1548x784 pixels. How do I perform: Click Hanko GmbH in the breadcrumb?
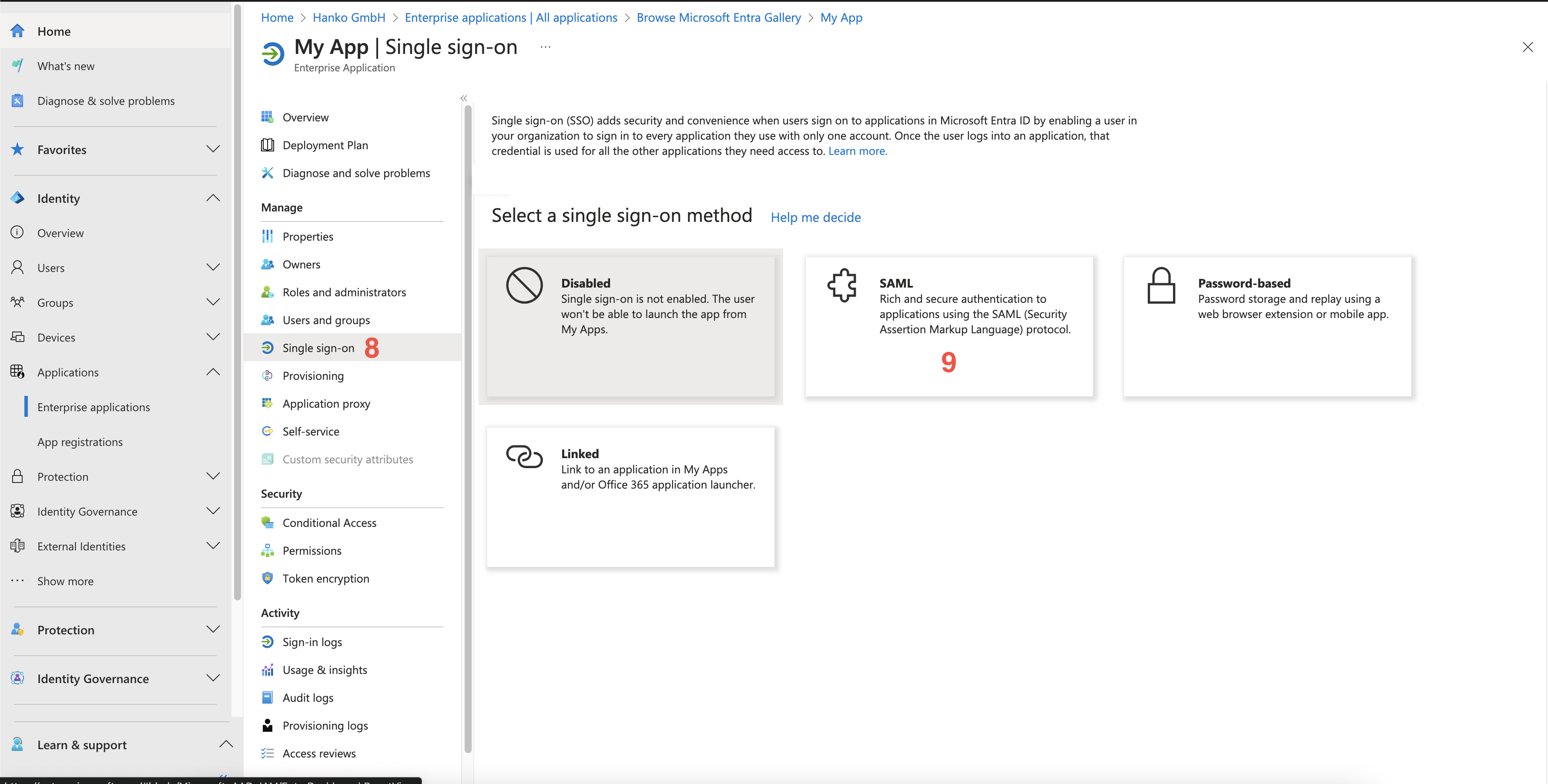[348, 17]
